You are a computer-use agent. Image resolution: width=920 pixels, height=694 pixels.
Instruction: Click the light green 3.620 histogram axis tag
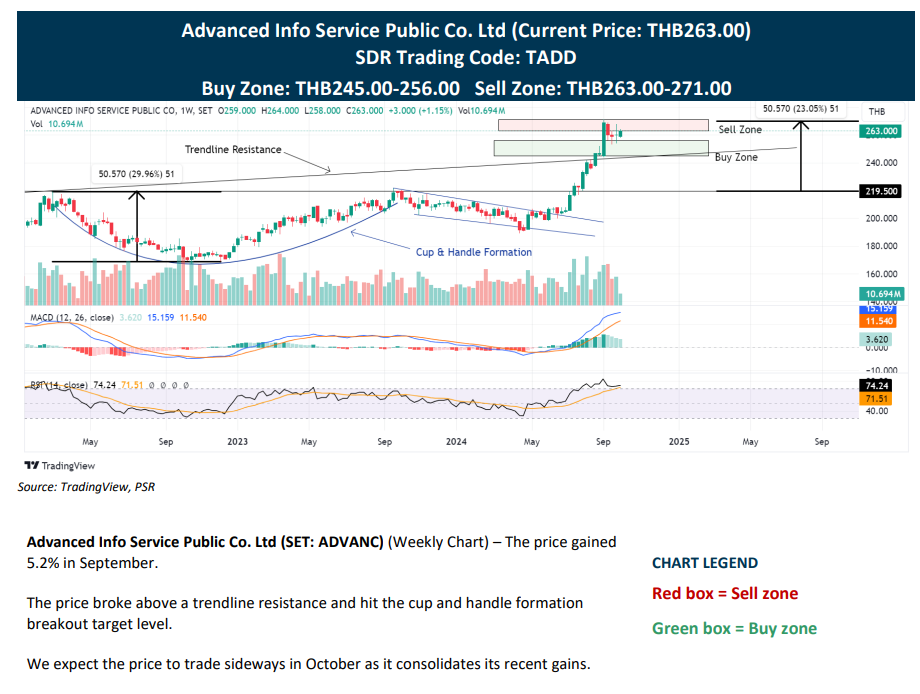877,339
